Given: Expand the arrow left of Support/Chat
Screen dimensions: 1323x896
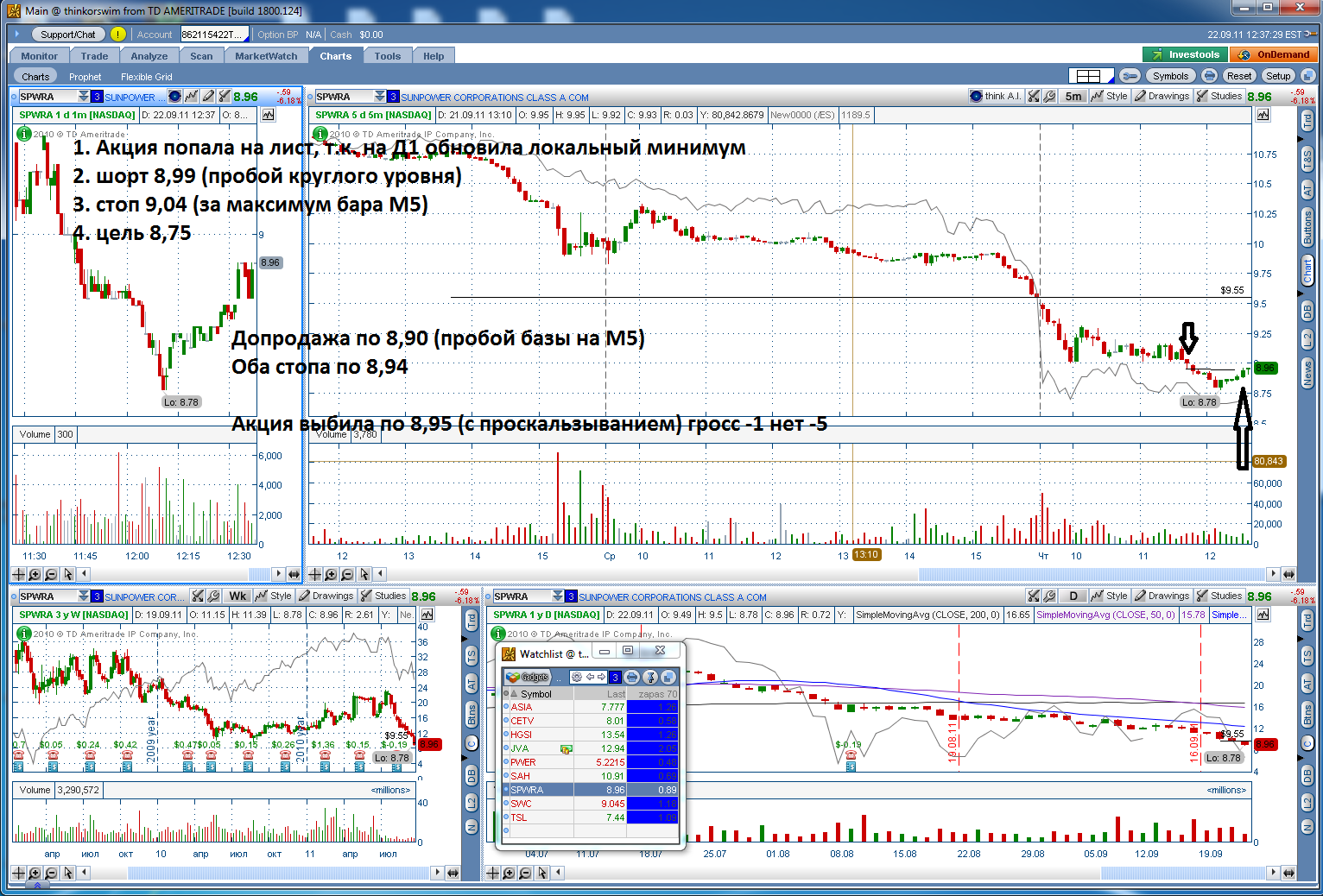Looking at the screenshot, I should click(x=16, y=35).
